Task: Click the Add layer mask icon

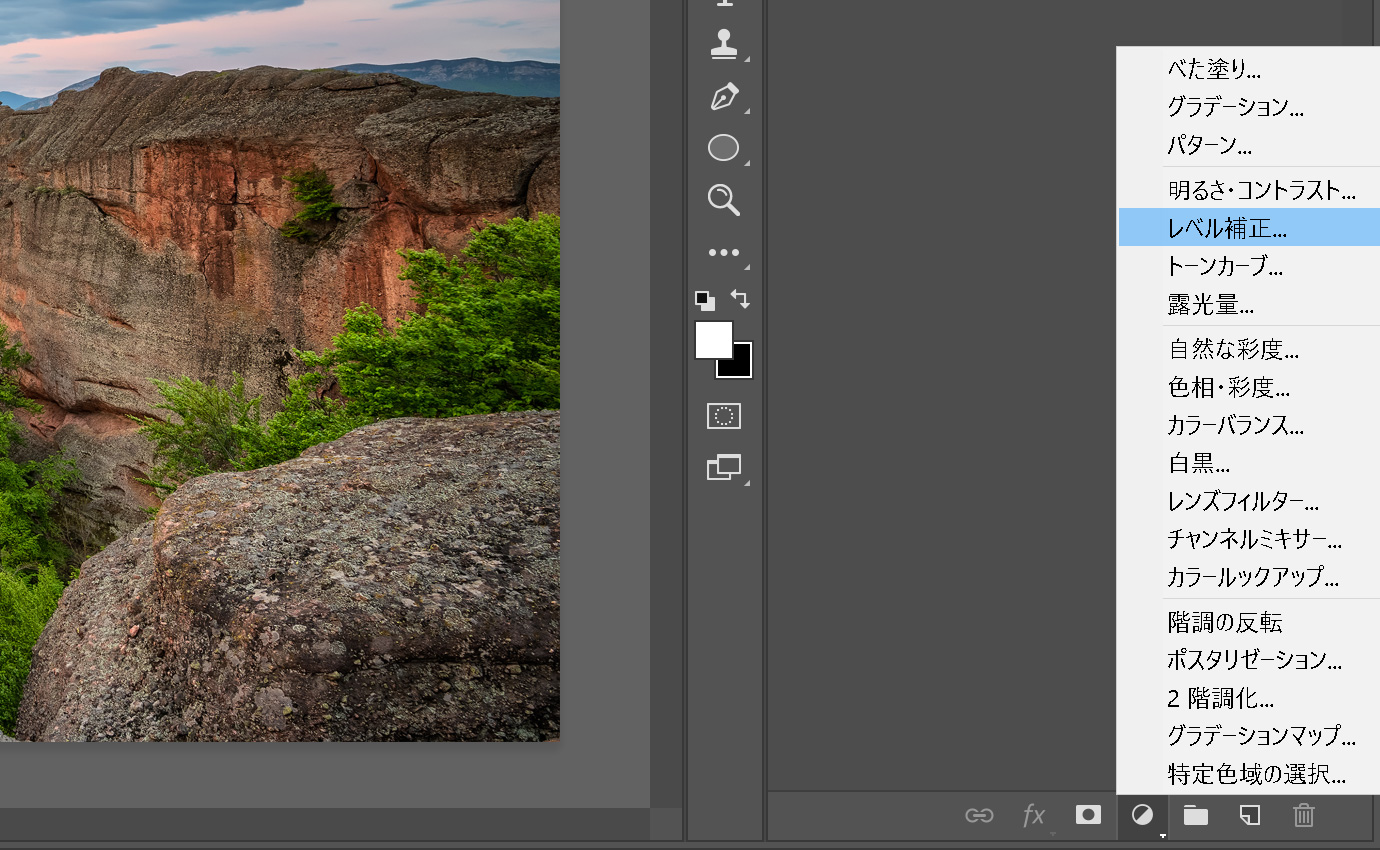Action: pyautogui.click(x=1088, y=815)
